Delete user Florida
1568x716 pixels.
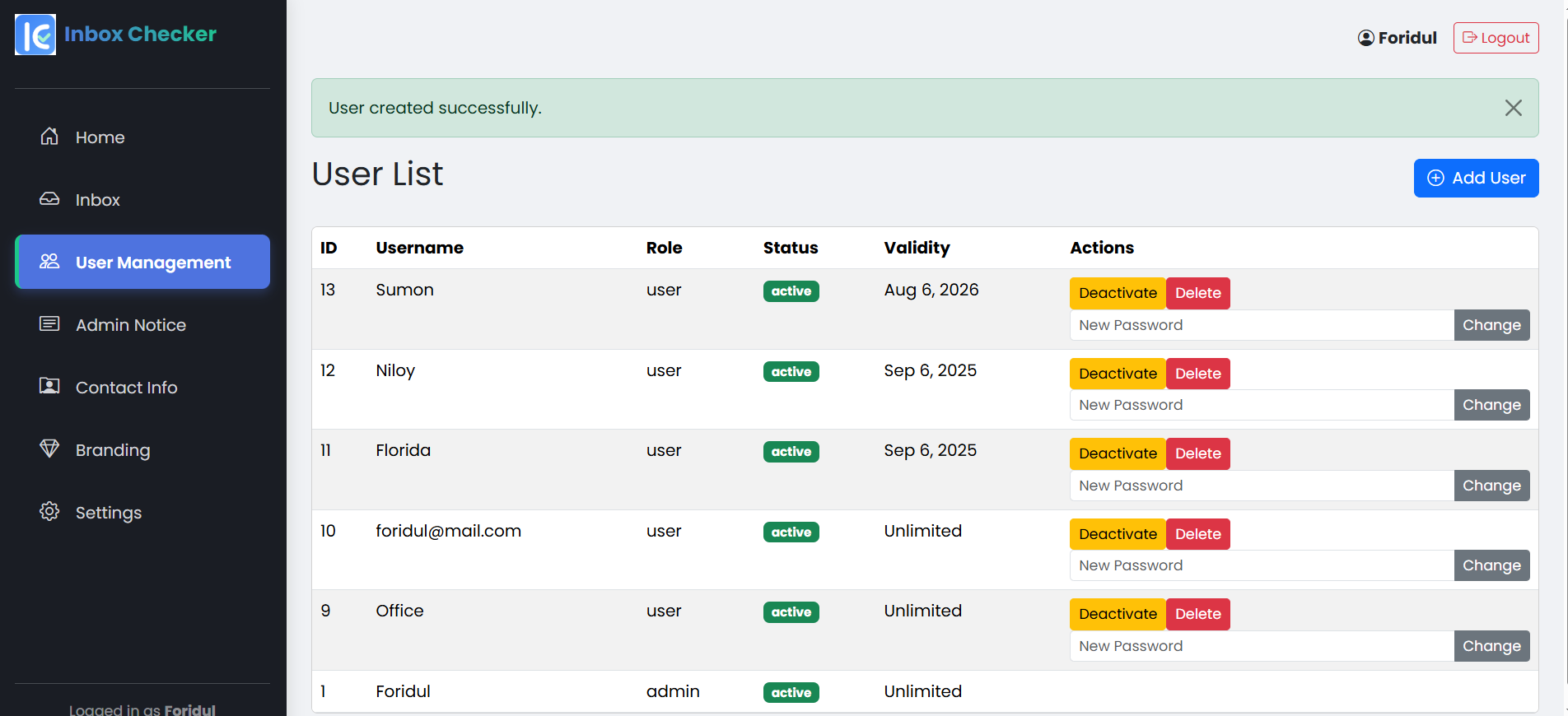1198,453
